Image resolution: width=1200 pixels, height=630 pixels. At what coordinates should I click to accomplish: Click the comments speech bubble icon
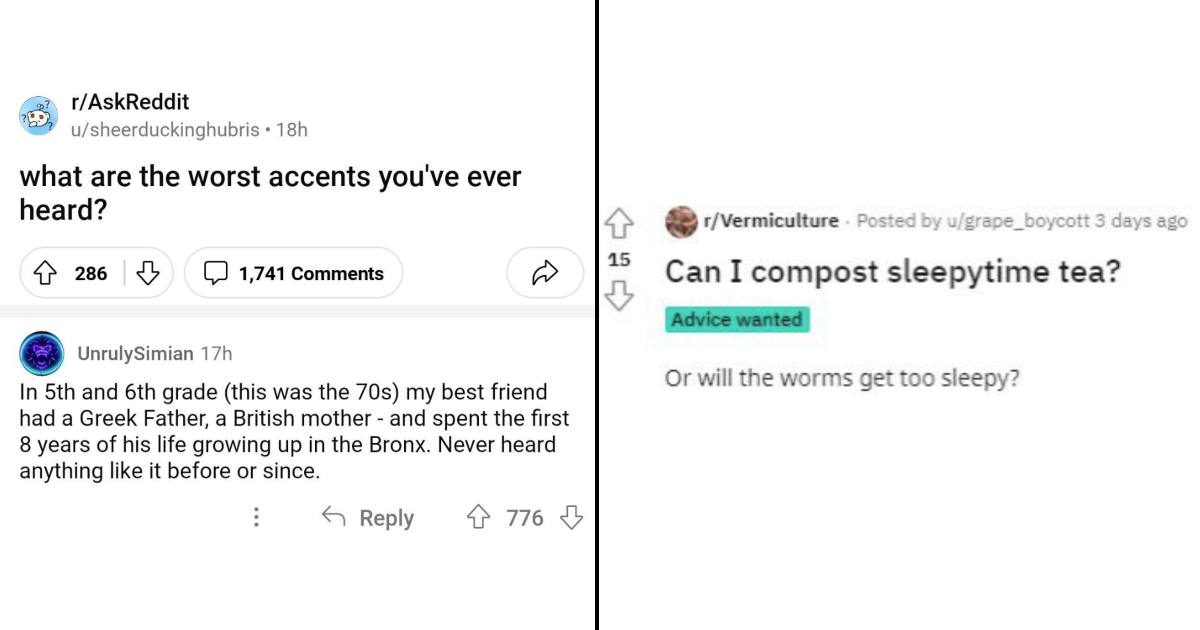[x=213, y=272]
